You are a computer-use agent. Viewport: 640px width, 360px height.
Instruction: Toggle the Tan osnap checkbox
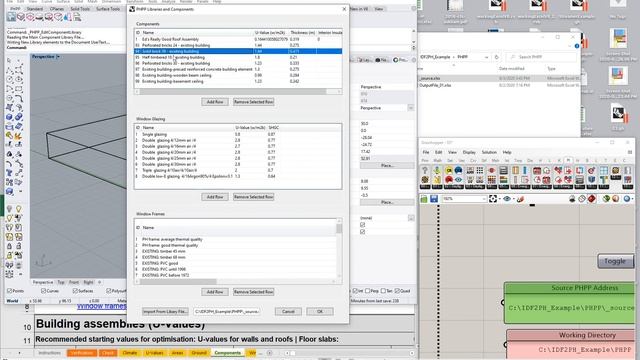pos(383,291)
